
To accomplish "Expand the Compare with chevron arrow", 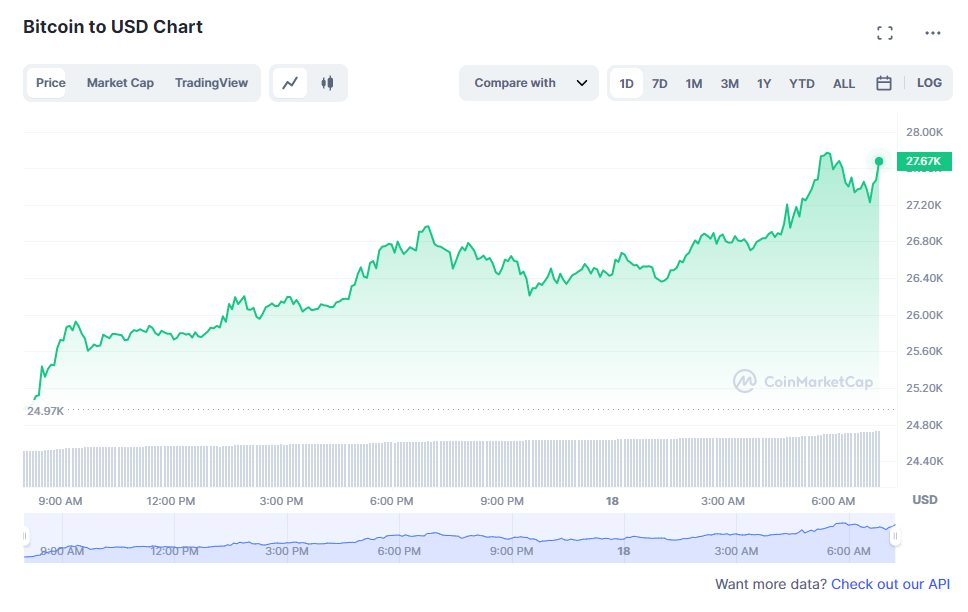I will coord(585,84).
